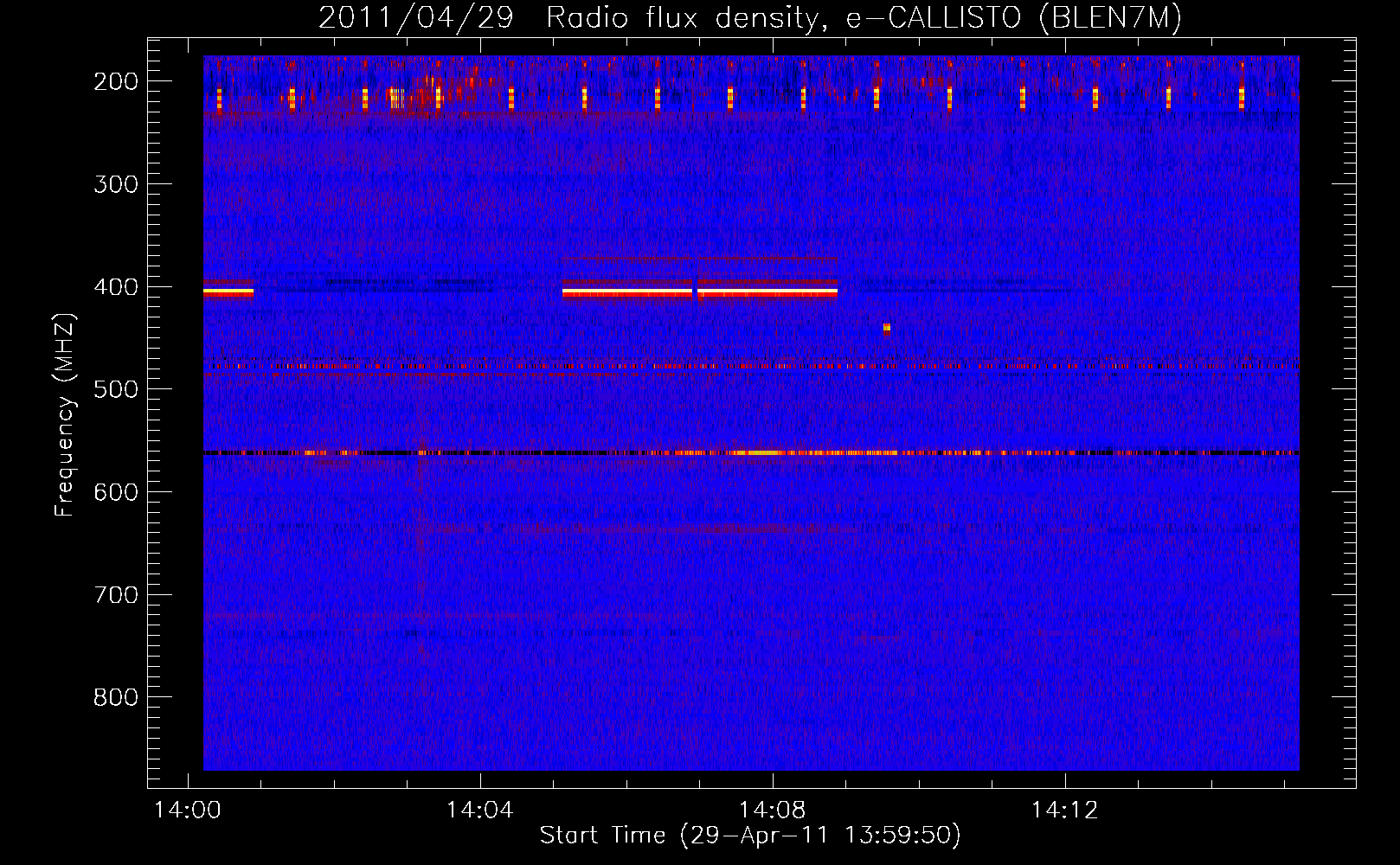
Task: Click the 14:04 time tick label
Action: [480, 811]
